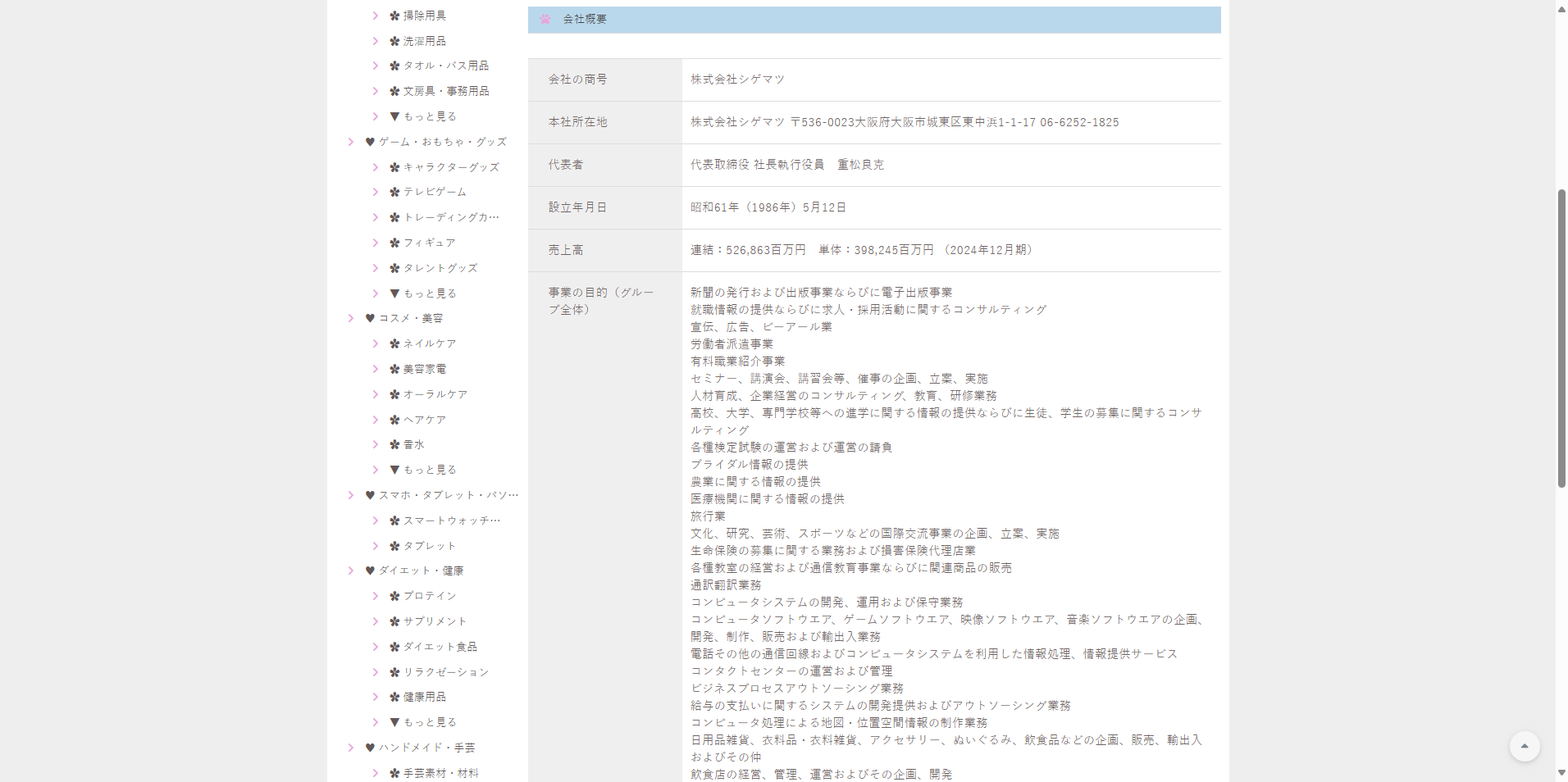Click chevron arrow left of スマホ・タブレット category
The height and width of the screenshot is (782, 1568).
[x=351, y=495]
